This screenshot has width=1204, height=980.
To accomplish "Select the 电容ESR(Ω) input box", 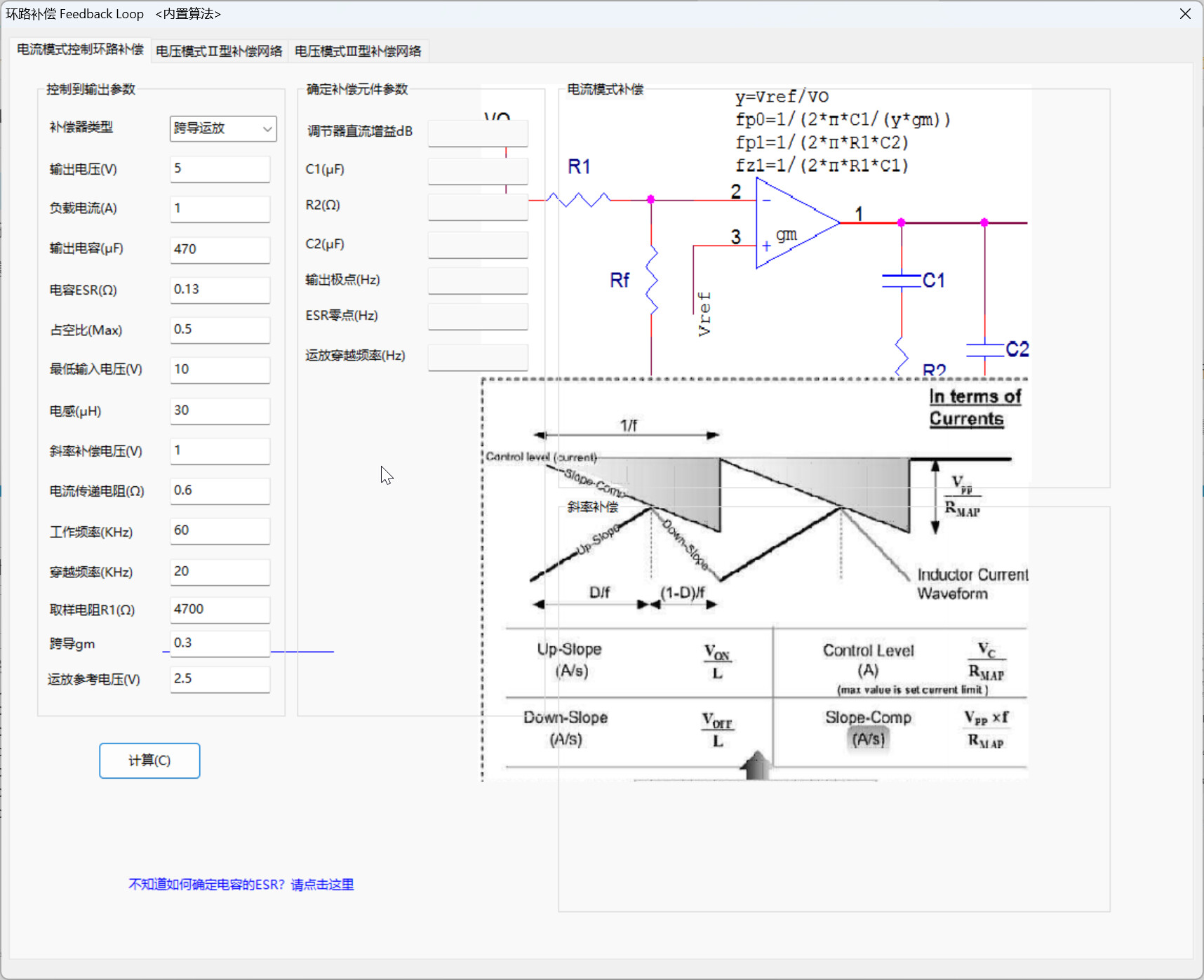I will (220, 290).
